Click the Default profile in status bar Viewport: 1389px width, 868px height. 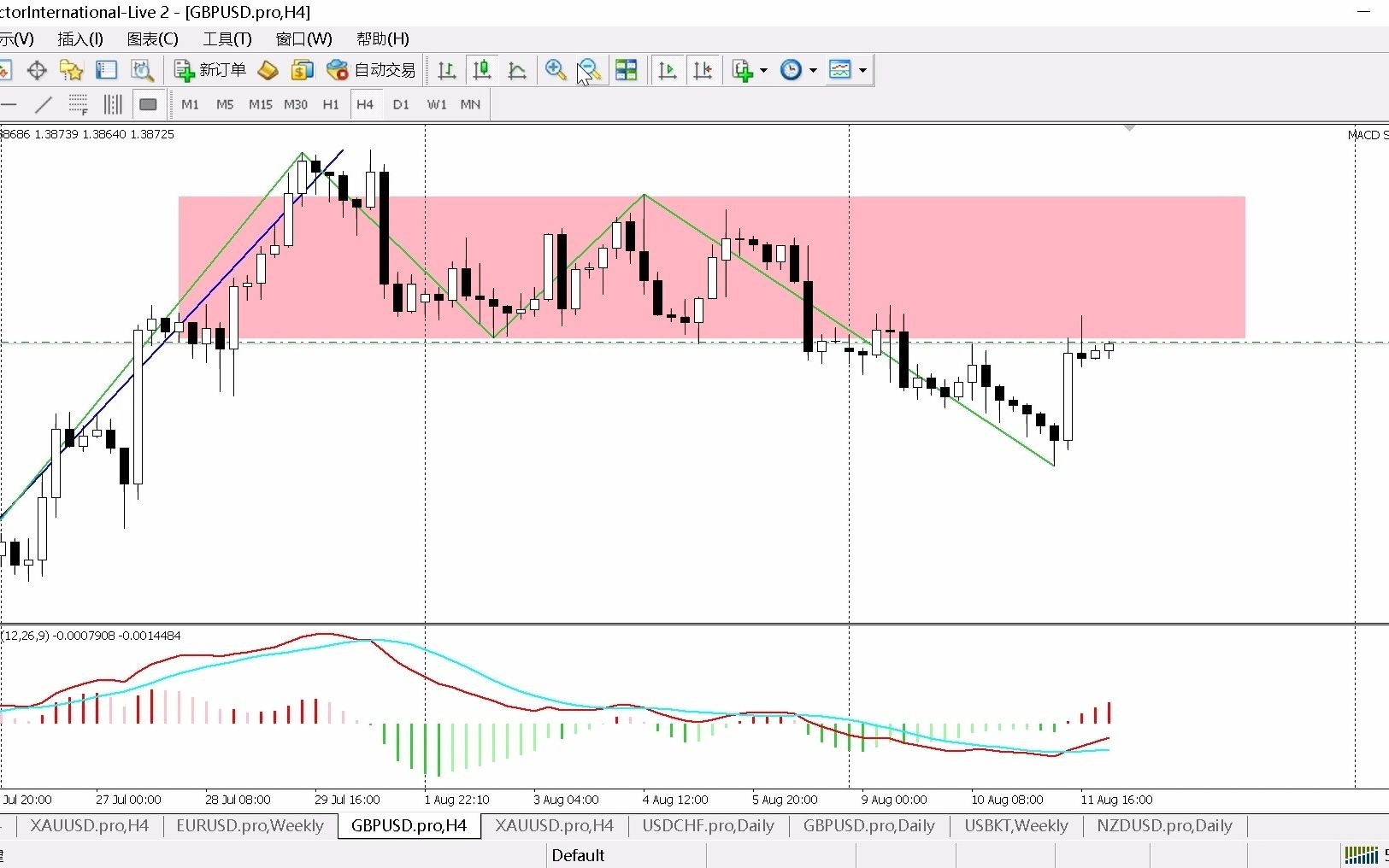578,855
